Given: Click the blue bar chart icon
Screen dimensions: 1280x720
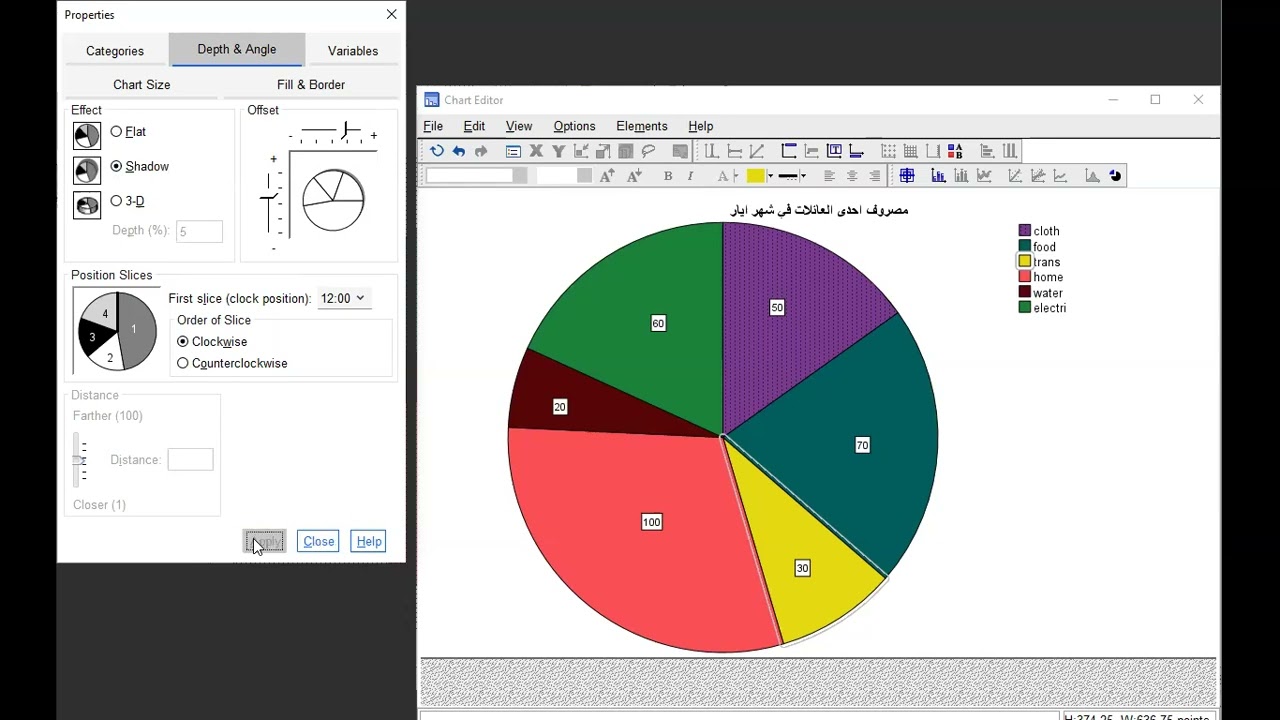Looking at the screenshot, I should 938,176.
